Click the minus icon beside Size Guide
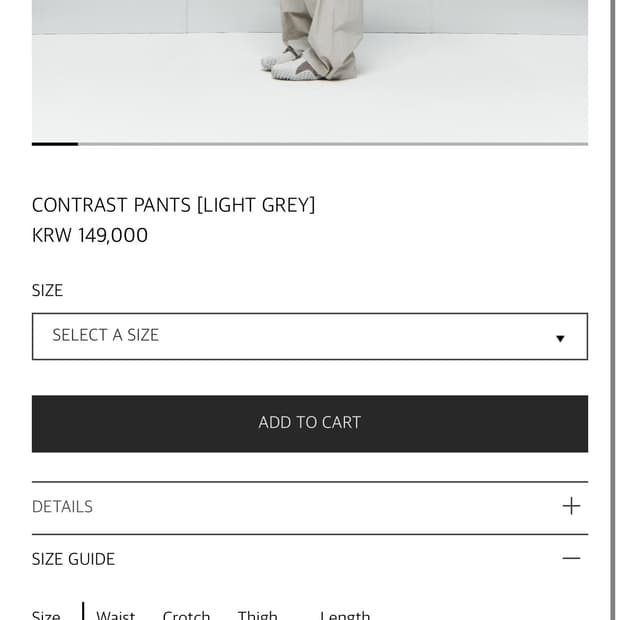 [571, 558]
